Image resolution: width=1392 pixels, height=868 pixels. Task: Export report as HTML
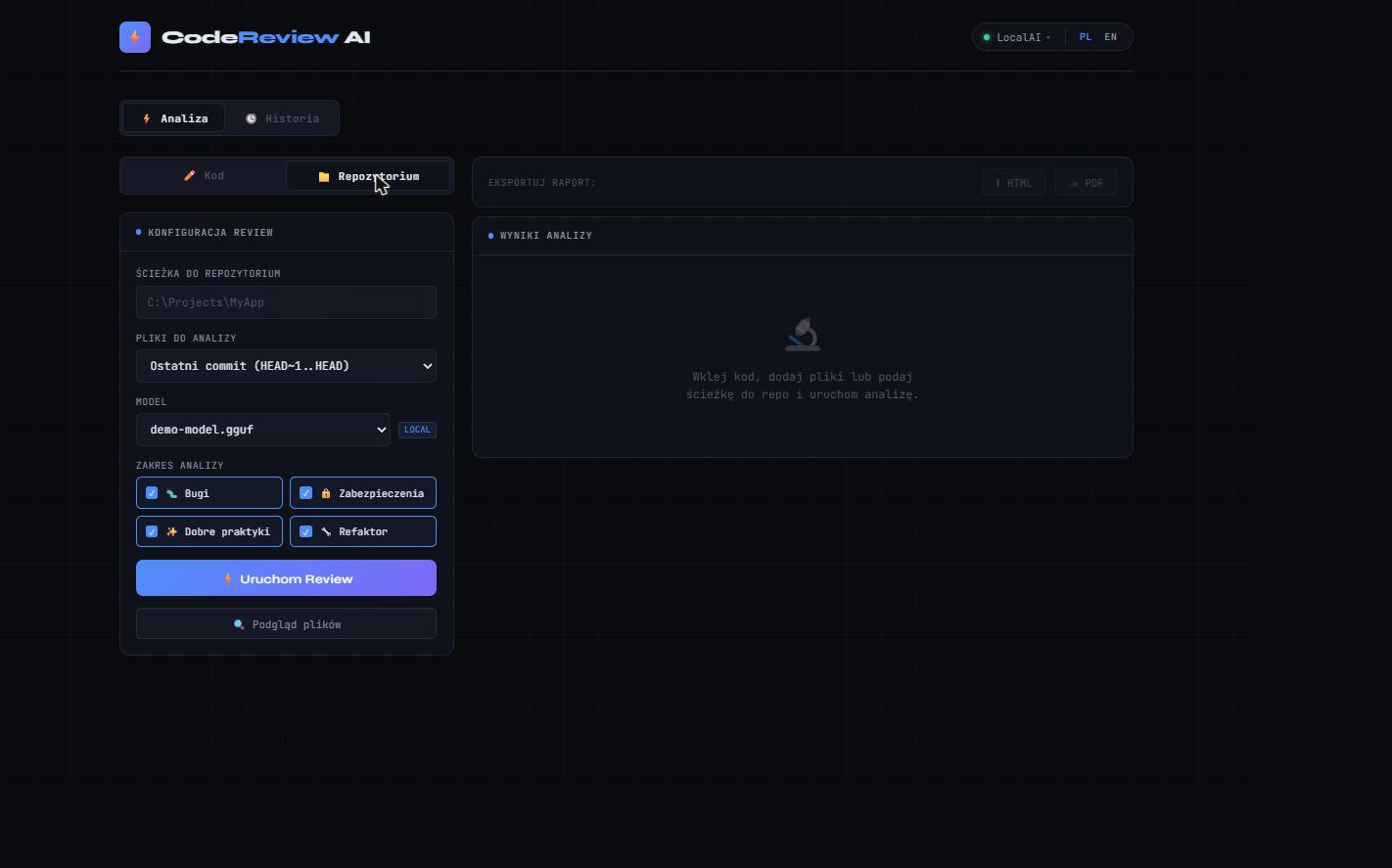point(1013,183)
